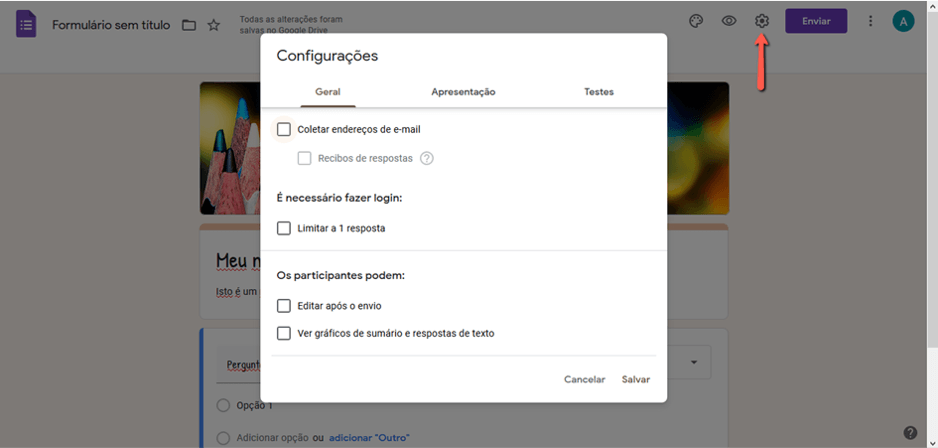Star the untitled form
938x448 pixels.
point(214,25)
